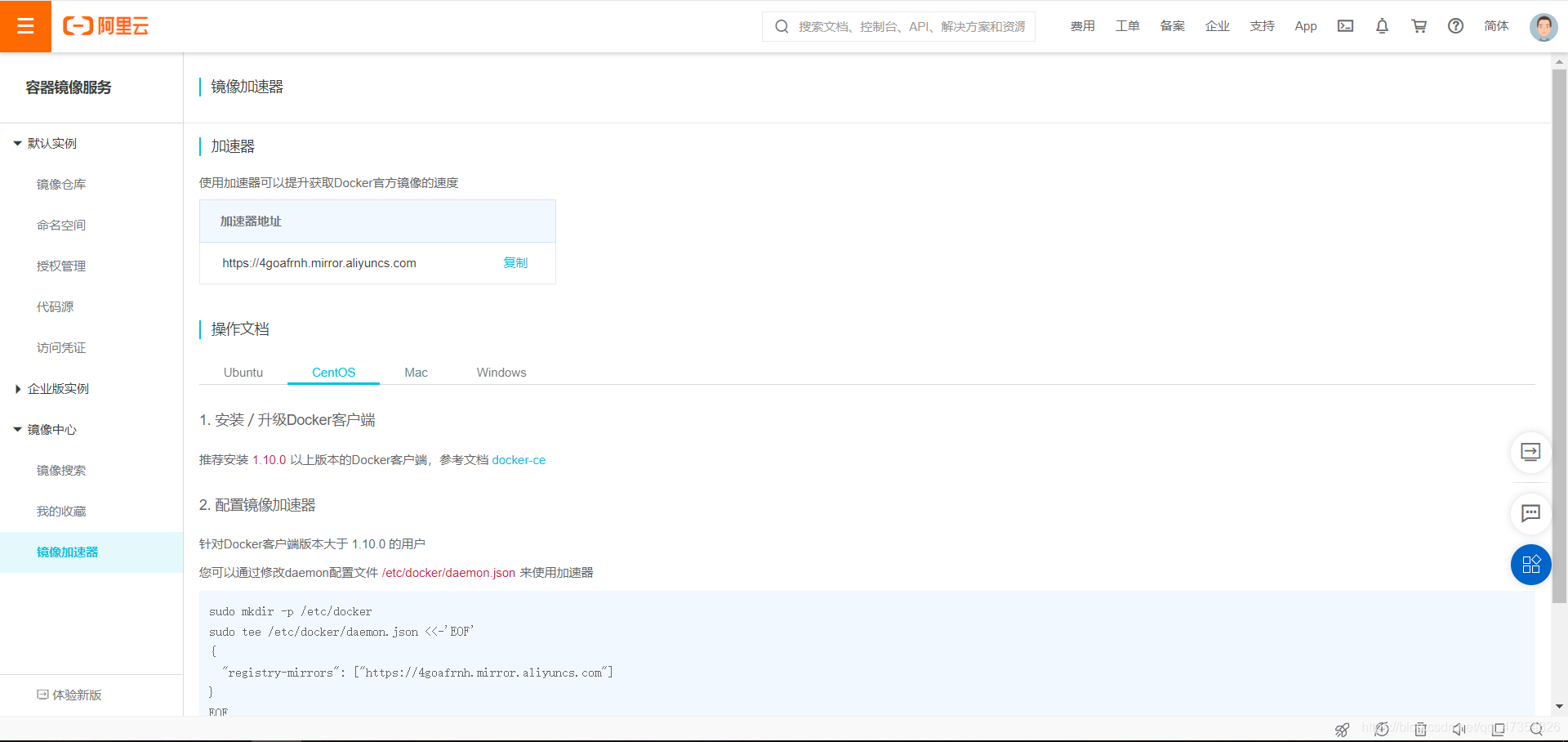Open 支持 in the top menu
The image size is (1568, 742).
tap(1263, 26)
